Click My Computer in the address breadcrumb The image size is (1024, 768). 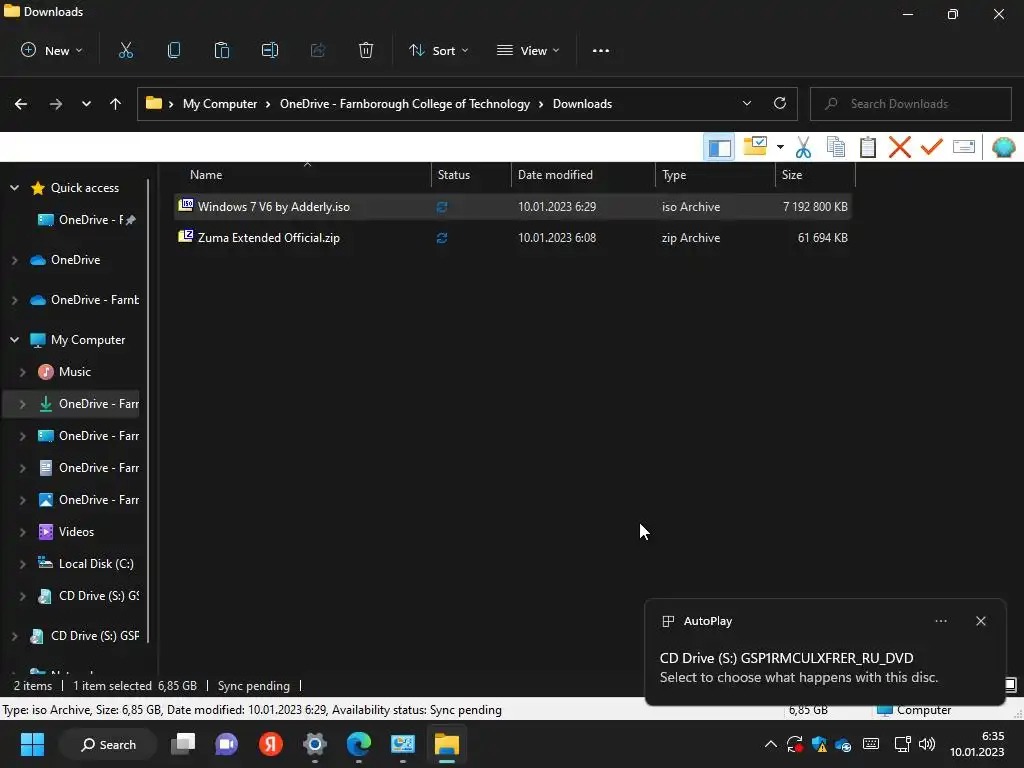click(219, 104)
